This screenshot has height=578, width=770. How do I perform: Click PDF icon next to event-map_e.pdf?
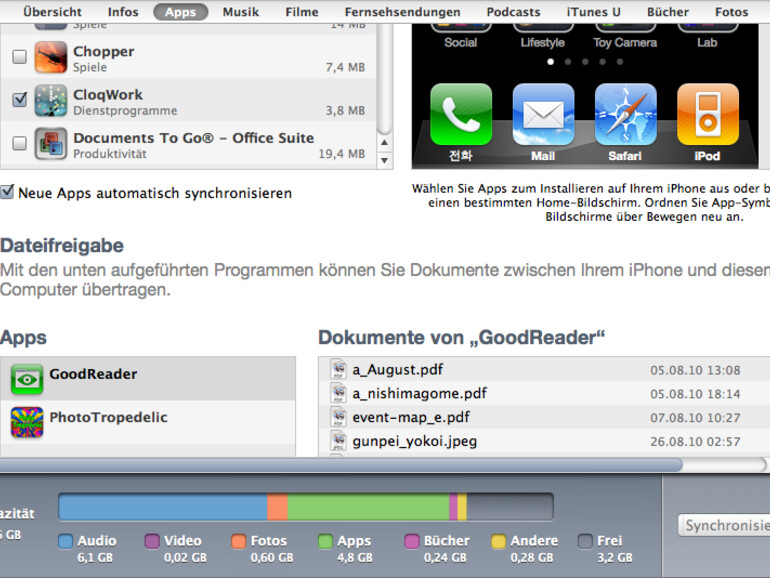338,417
